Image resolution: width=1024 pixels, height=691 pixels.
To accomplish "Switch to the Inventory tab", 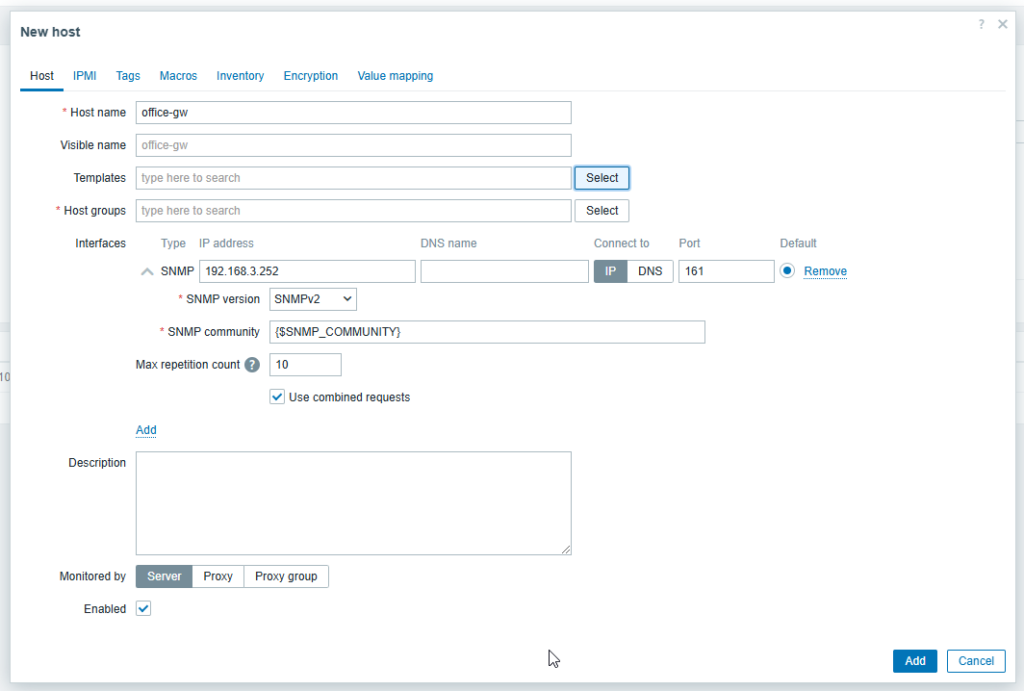I will click(x=240, y=76).
